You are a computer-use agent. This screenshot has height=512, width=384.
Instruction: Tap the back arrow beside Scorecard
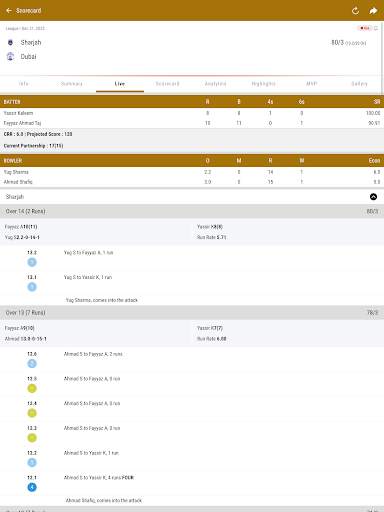(x=9, y=11)
